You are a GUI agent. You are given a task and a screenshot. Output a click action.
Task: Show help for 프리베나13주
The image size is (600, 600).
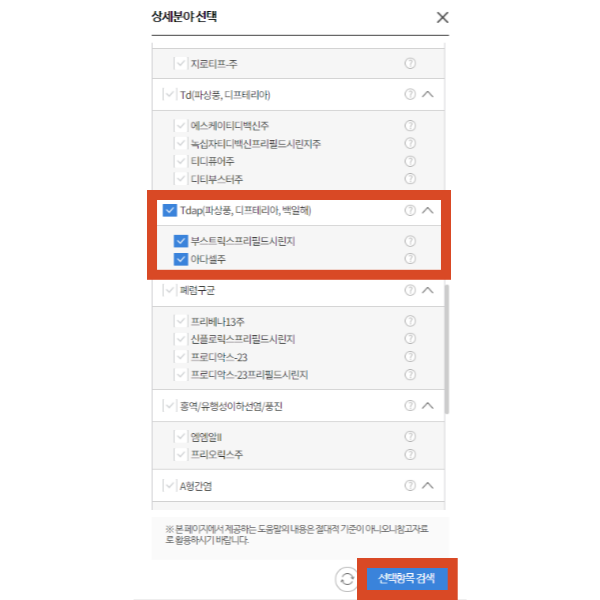(410, 321)
